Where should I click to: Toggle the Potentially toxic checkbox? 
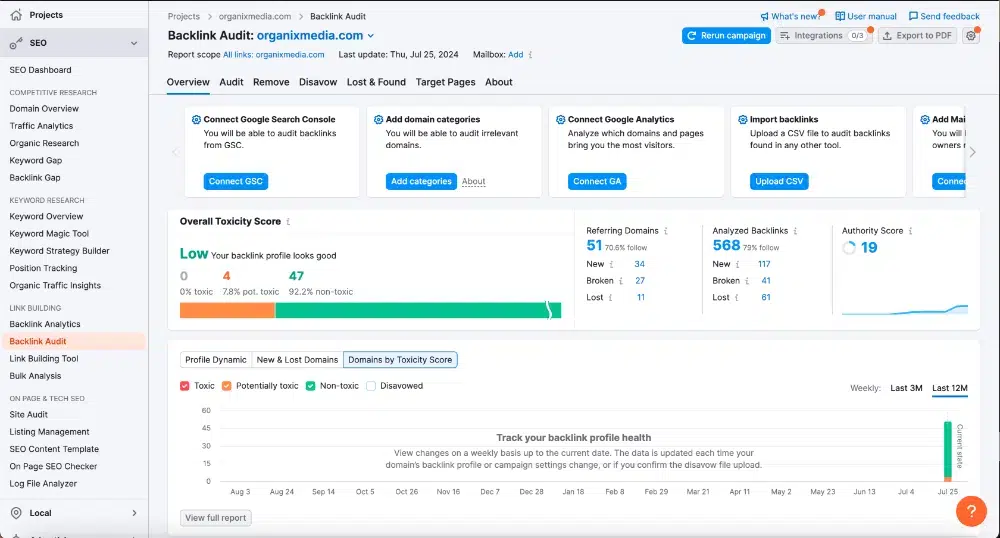tap(226, 386)
